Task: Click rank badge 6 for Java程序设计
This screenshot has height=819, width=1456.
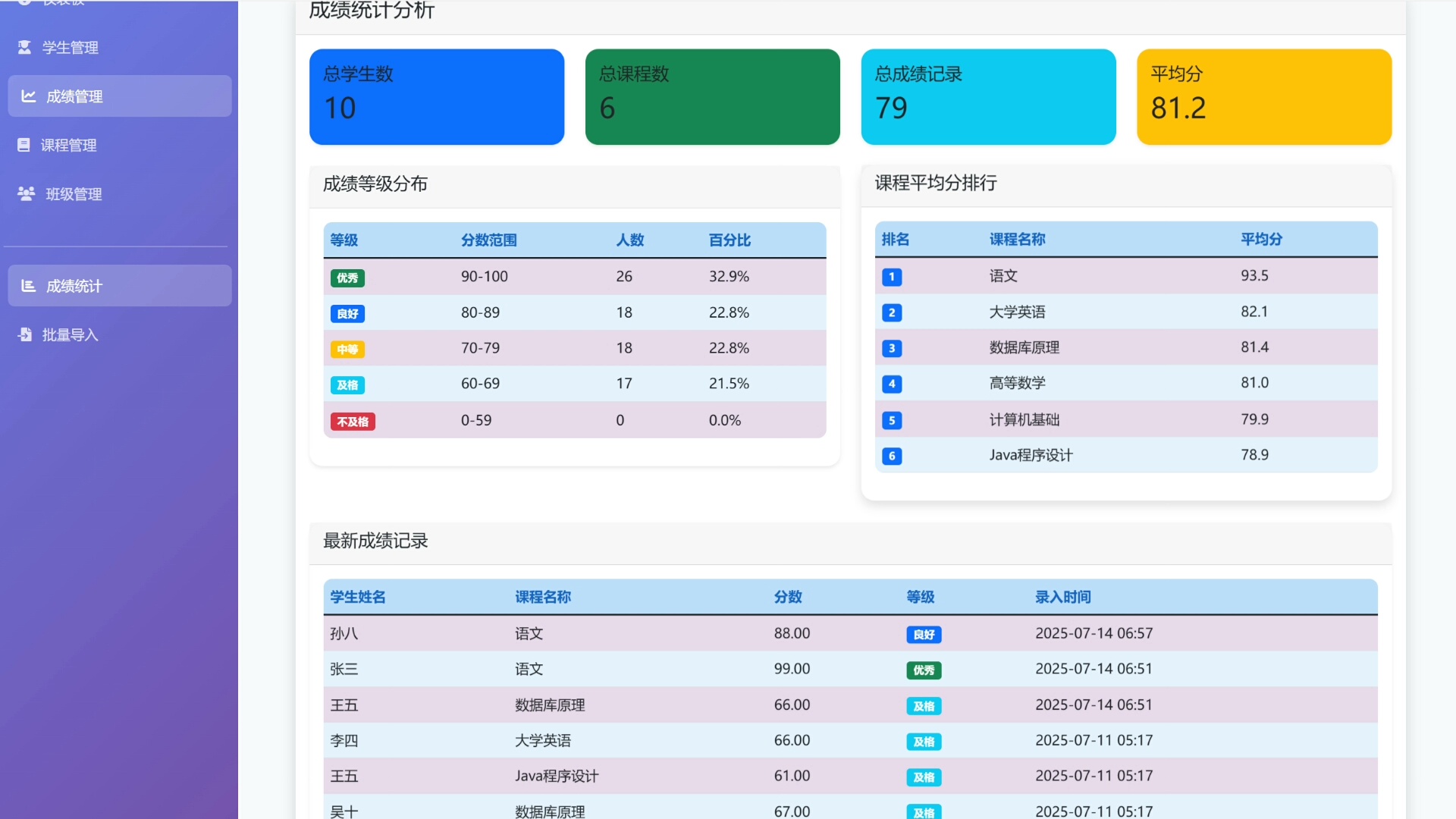Action: coord(892,456)
